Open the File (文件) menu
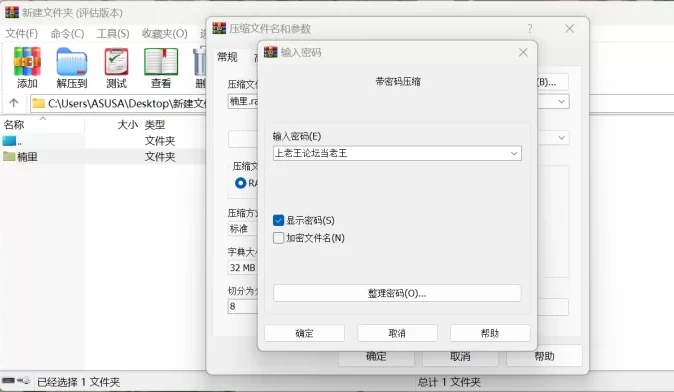This screenshot has height=392, width=674. coord(21,34)
